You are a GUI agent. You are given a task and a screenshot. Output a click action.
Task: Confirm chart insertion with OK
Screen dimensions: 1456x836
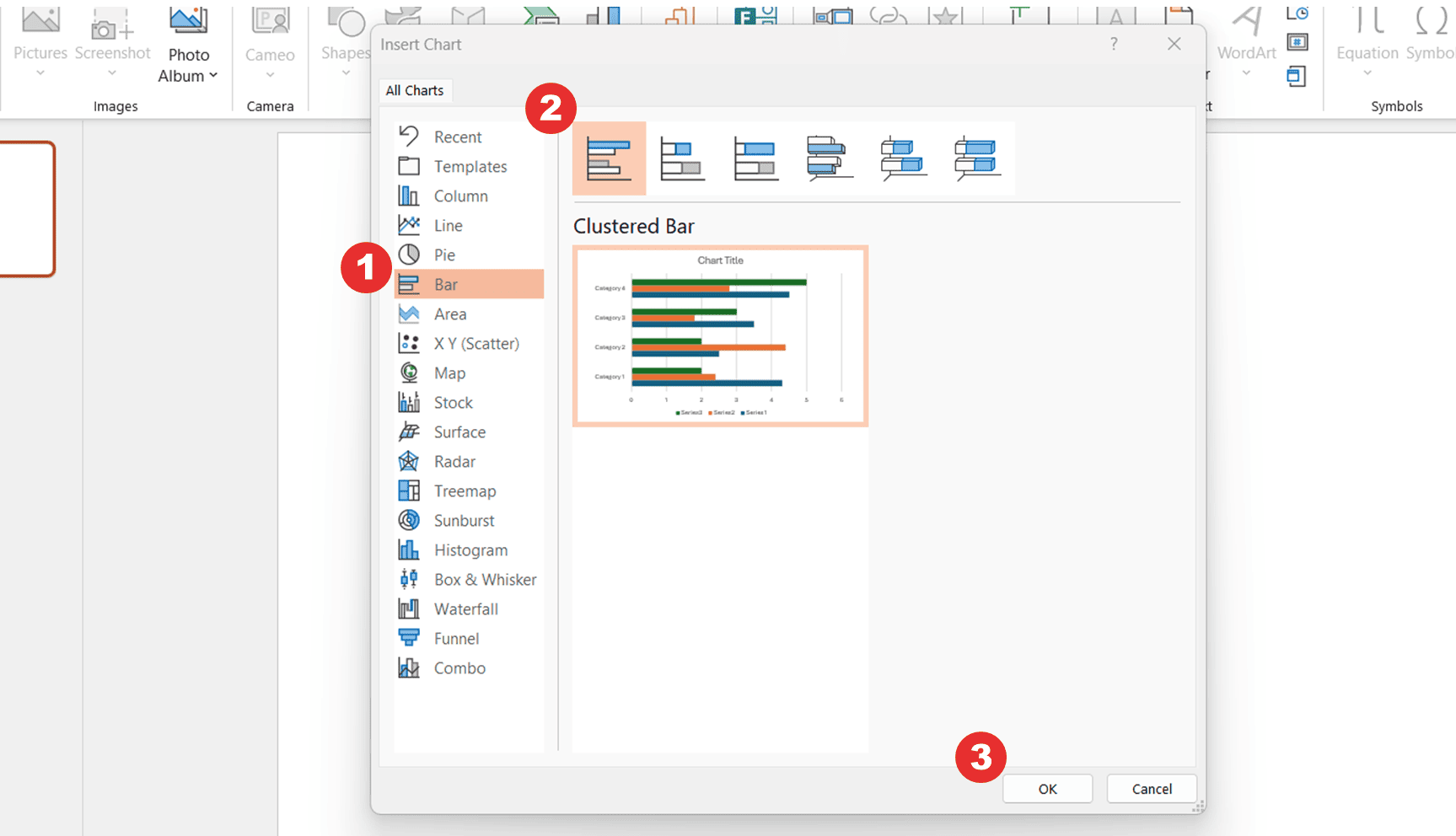pyautogui.click(x=1047, y=789)
